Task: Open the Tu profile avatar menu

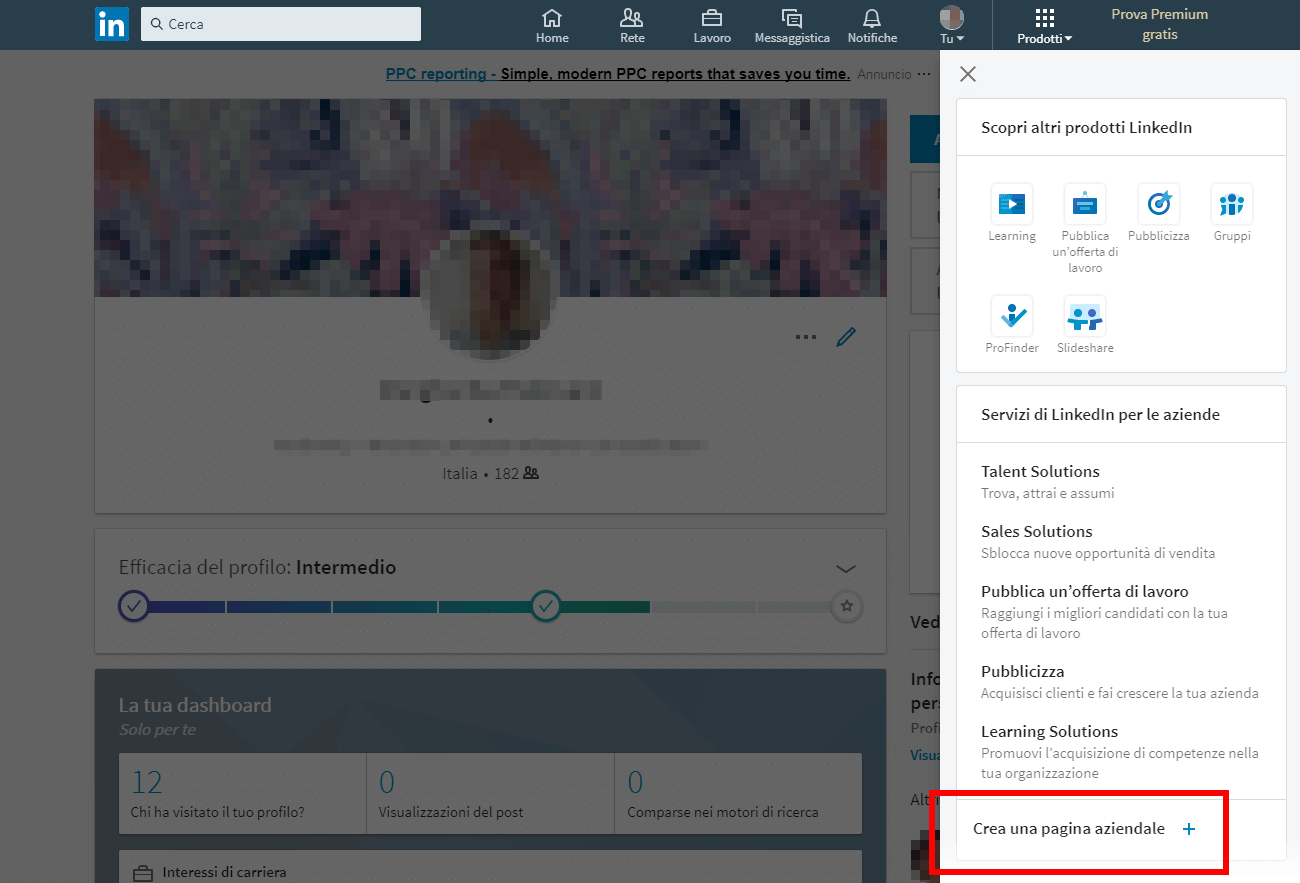Action: 952,26
